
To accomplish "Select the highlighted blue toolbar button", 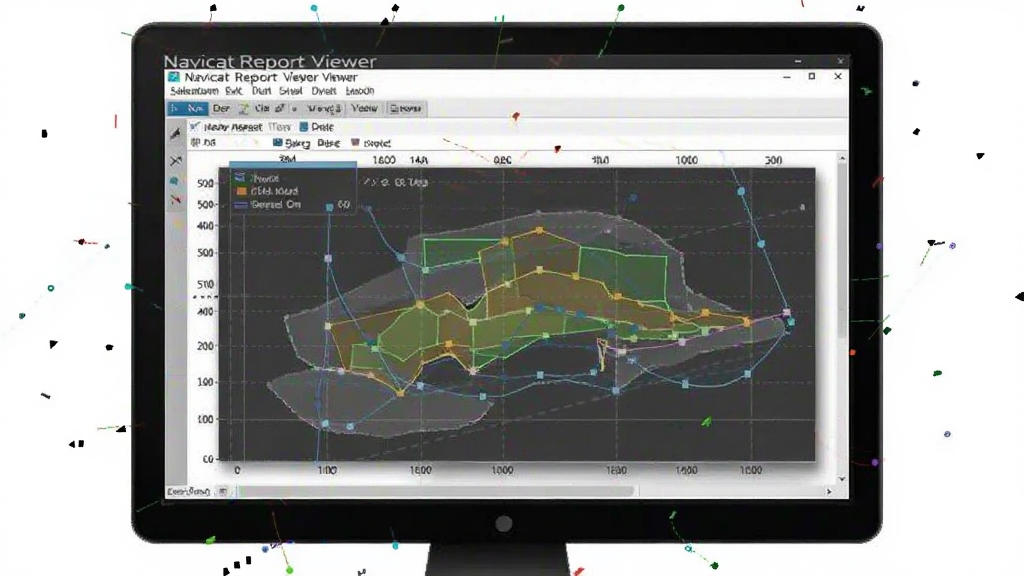I will pos(188,108).
